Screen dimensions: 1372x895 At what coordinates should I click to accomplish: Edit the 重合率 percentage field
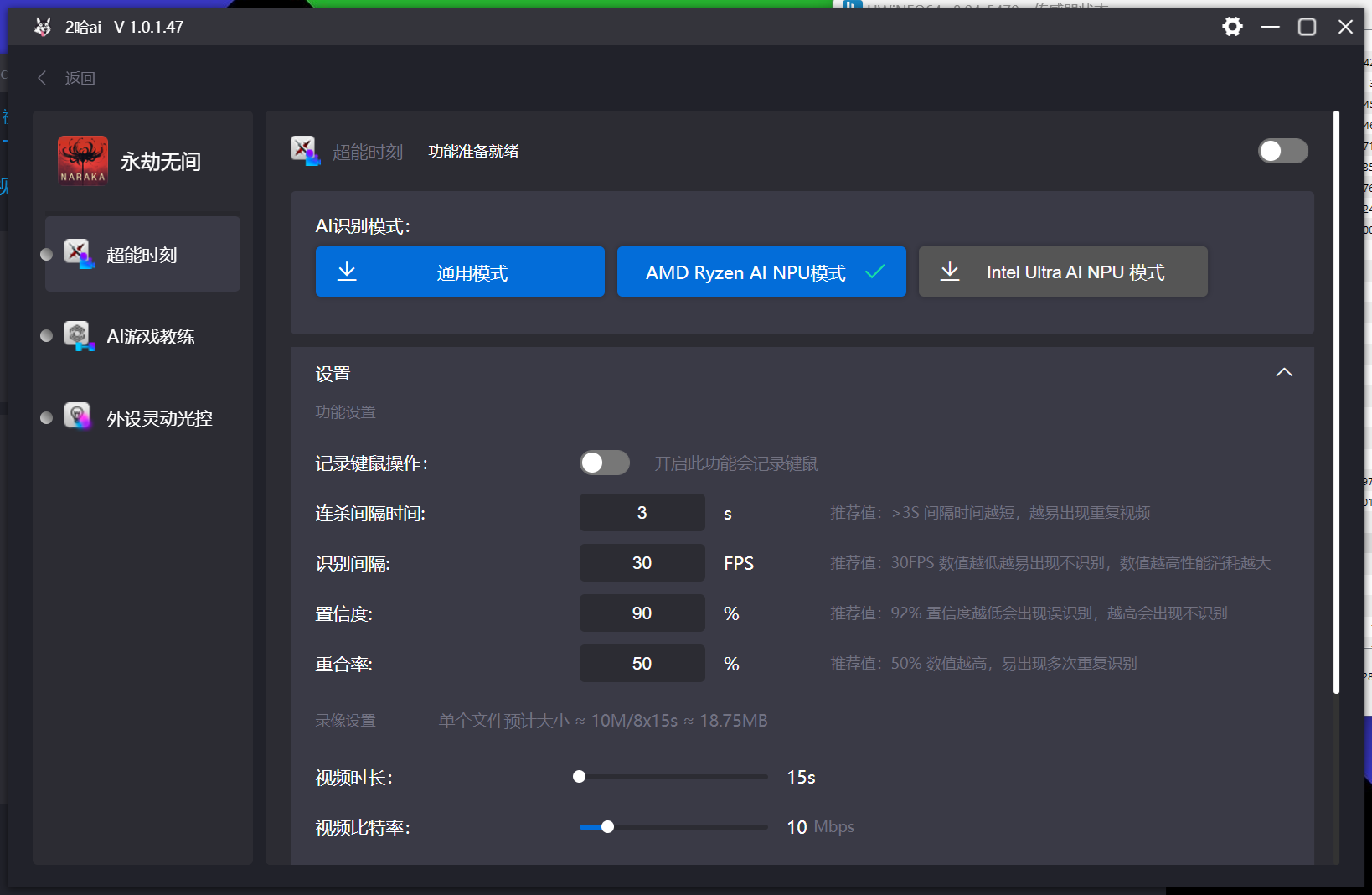[642, 663]
